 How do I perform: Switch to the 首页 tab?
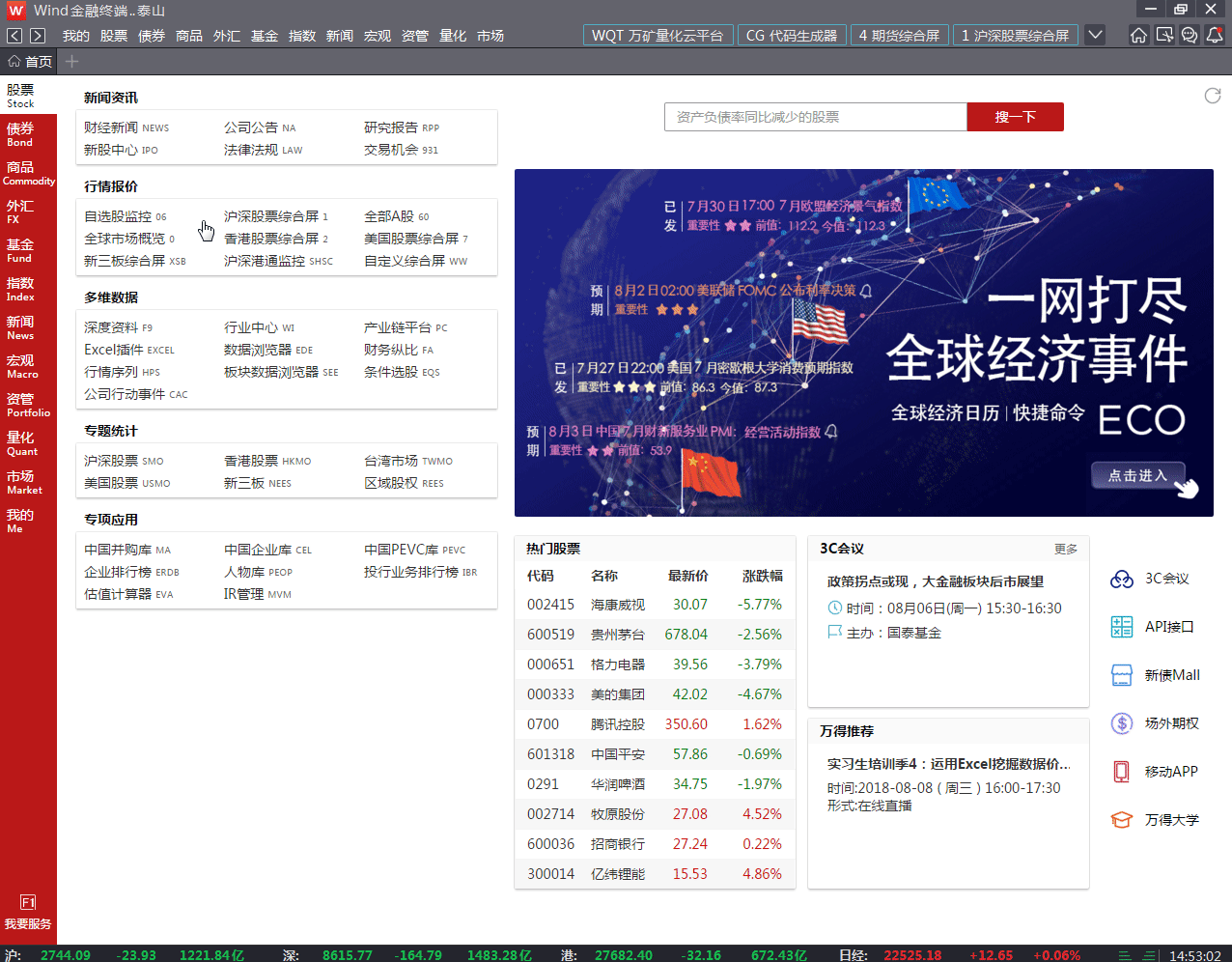pyautogui.click(x=30, y=61)
